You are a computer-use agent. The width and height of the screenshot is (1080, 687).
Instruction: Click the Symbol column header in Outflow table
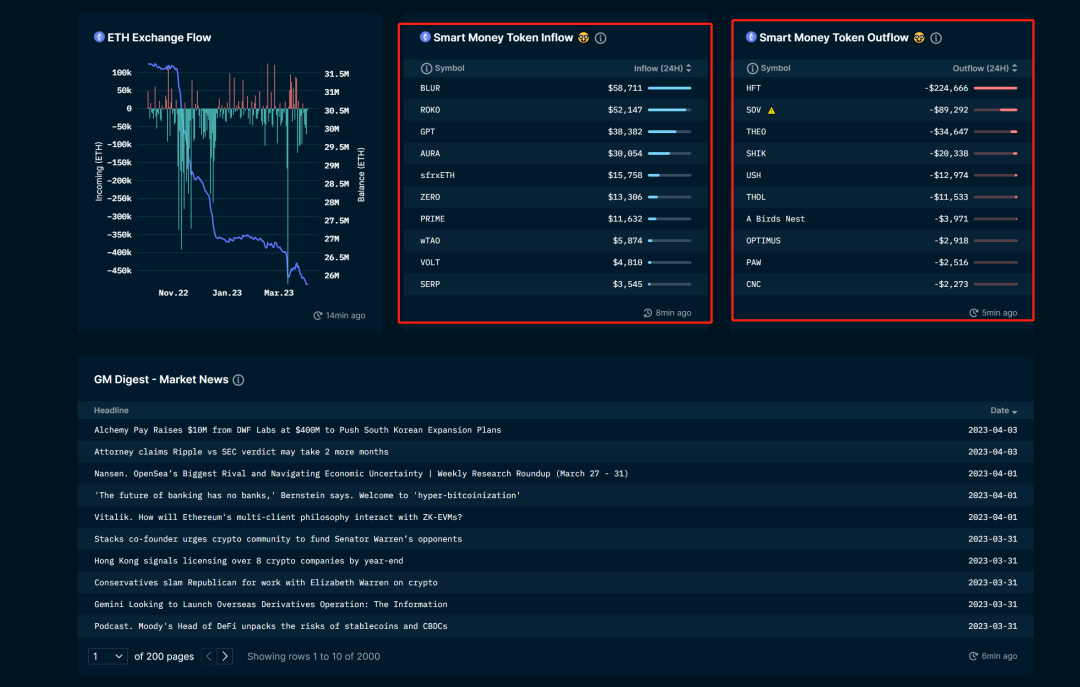click(775, 68)
